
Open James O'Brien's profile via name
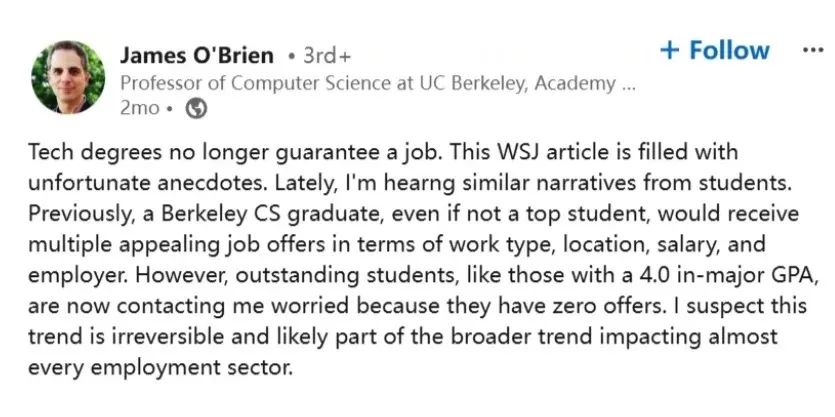click(197, 55)
